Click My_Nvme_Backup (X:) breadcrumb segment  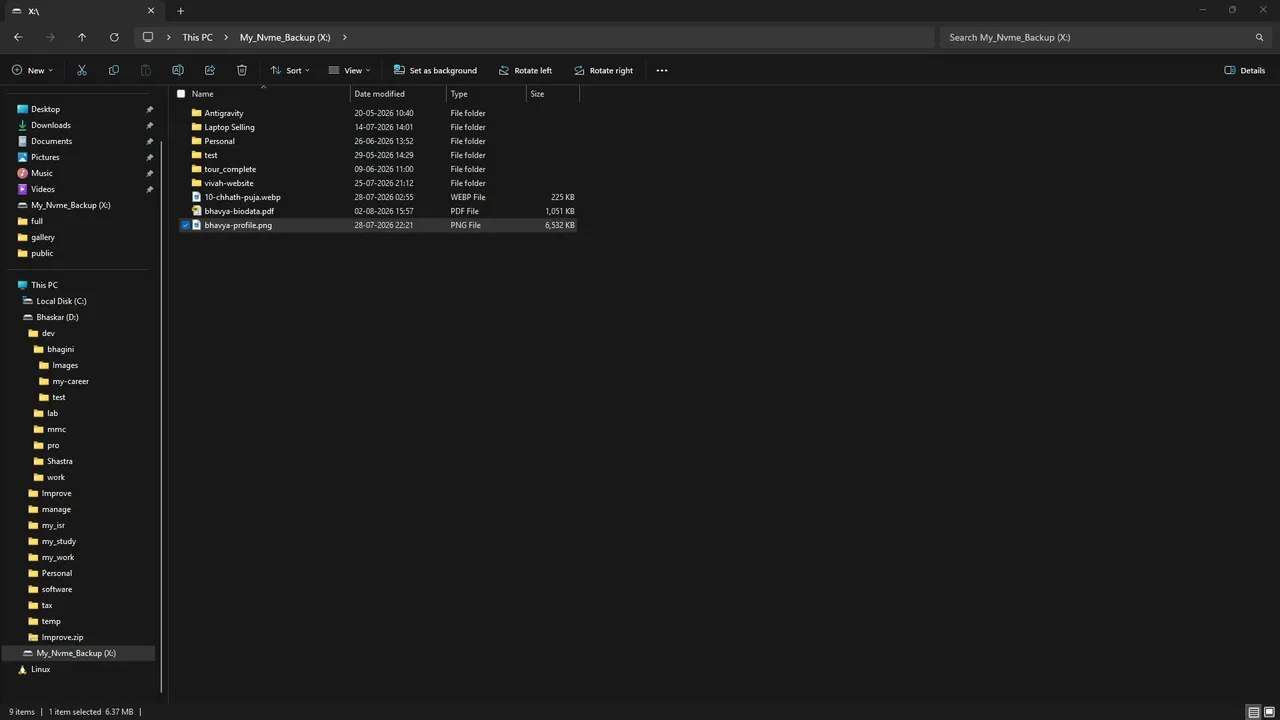tap(285, 37)
